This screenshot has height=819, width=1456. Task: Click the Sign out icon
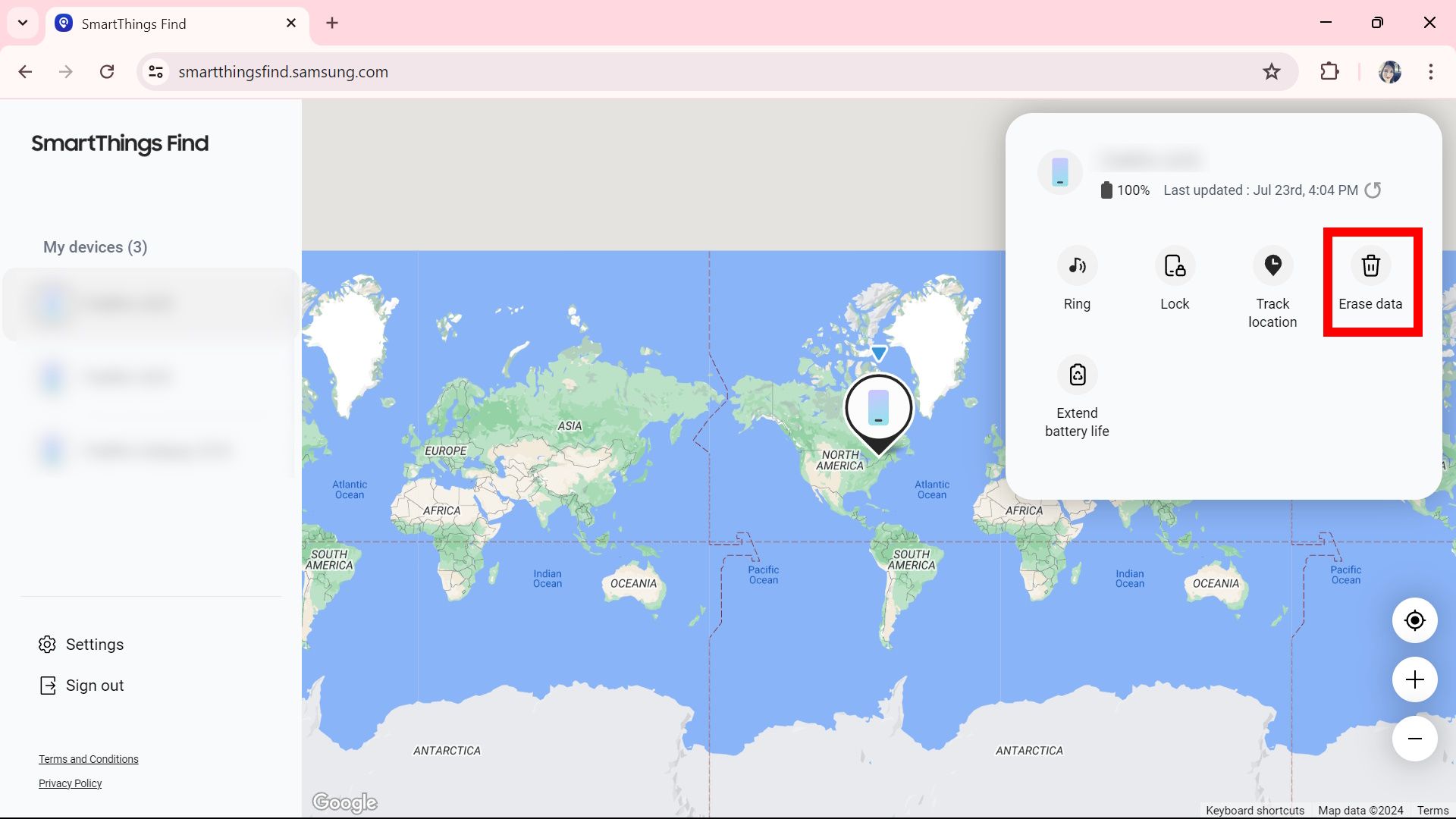pyautogui.click(x=47, y=685)
